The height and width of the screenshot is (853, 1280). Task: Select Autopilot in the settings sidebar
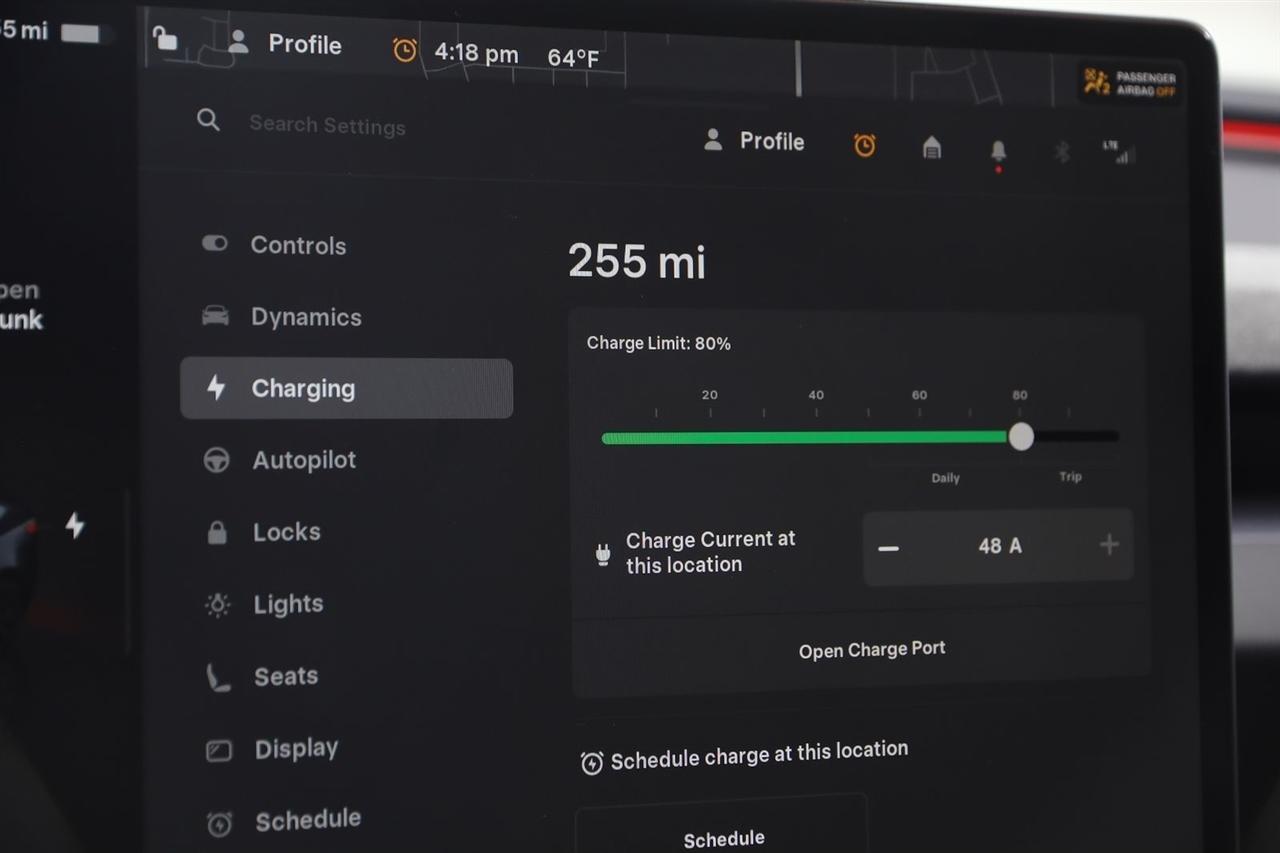click(x=303, y=460)
